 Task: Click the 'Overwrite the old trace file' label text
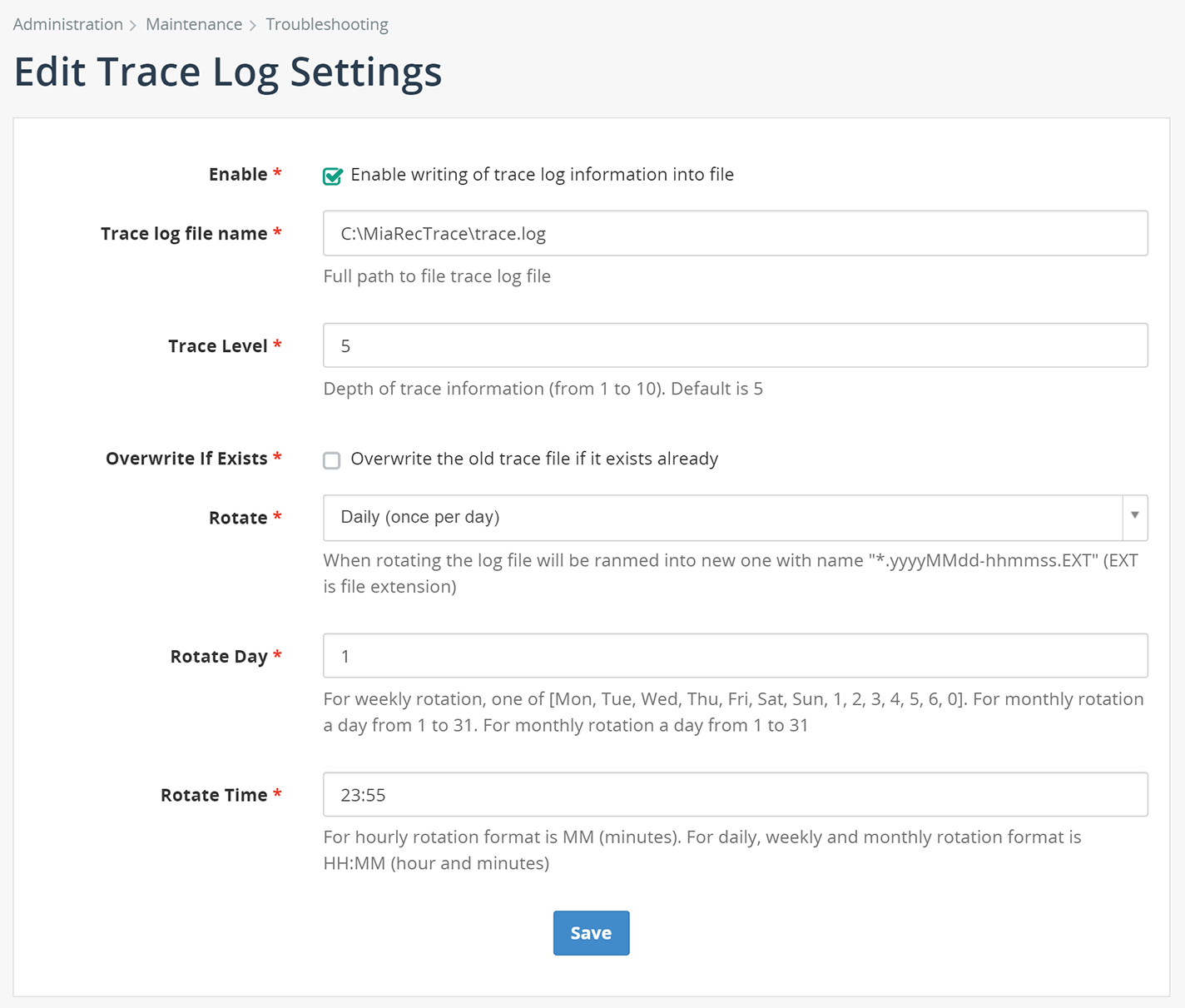(534, 459)
